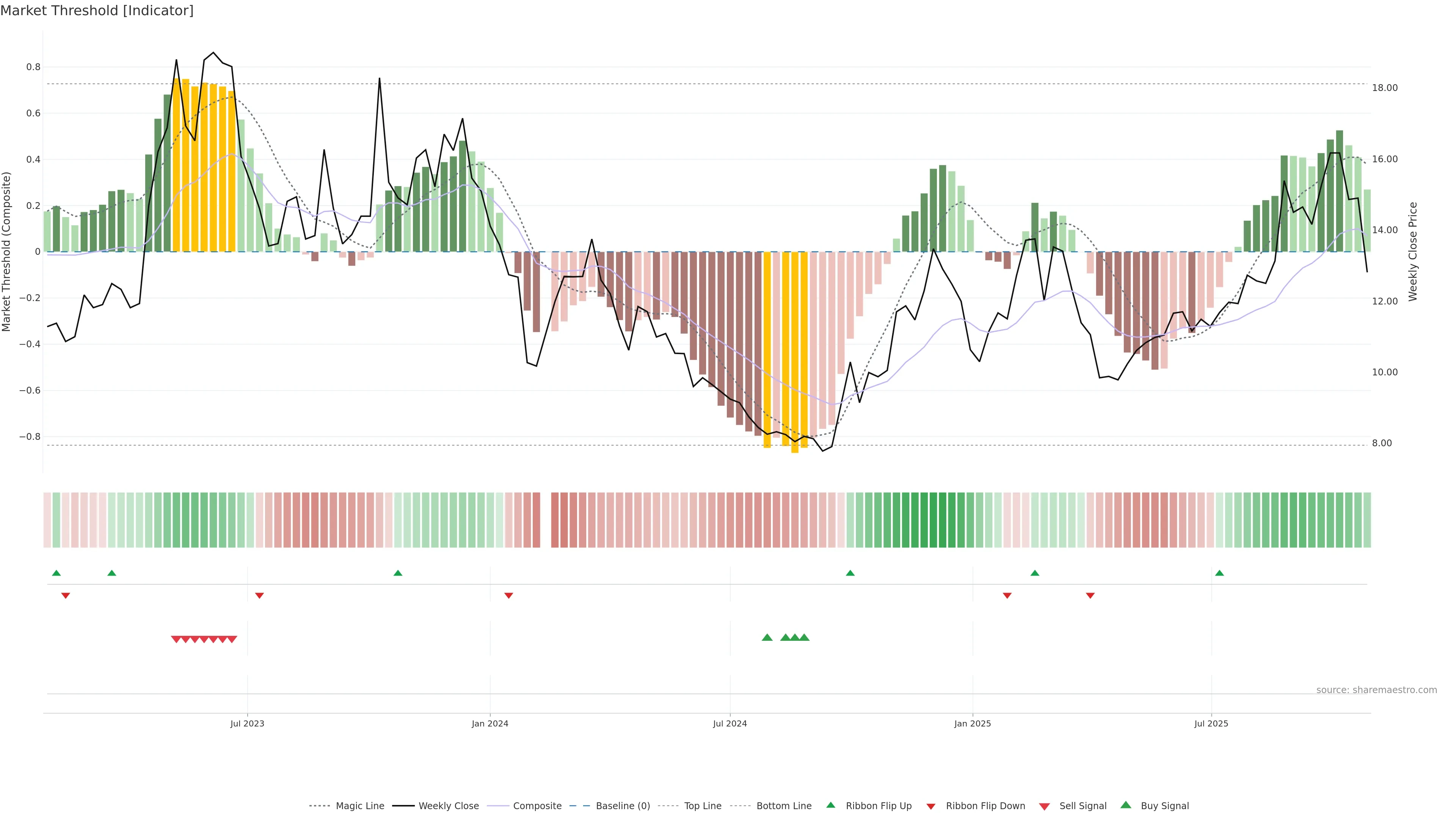Click the leftmost green buy signal marker

767,637
